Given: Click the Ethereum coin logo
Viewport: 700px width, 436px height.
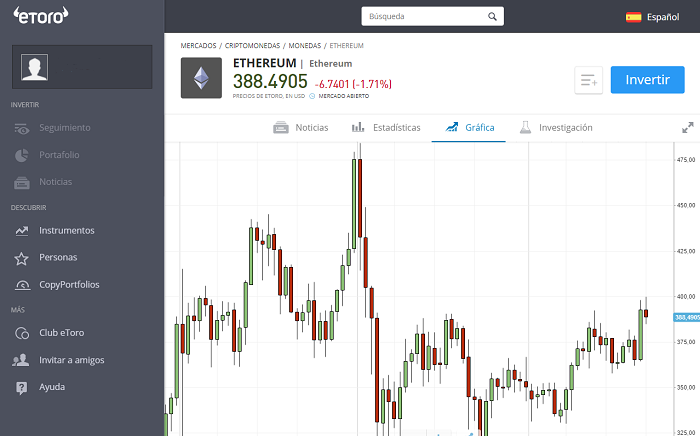Looking at the screenshot, I should (x=201, y=78).
